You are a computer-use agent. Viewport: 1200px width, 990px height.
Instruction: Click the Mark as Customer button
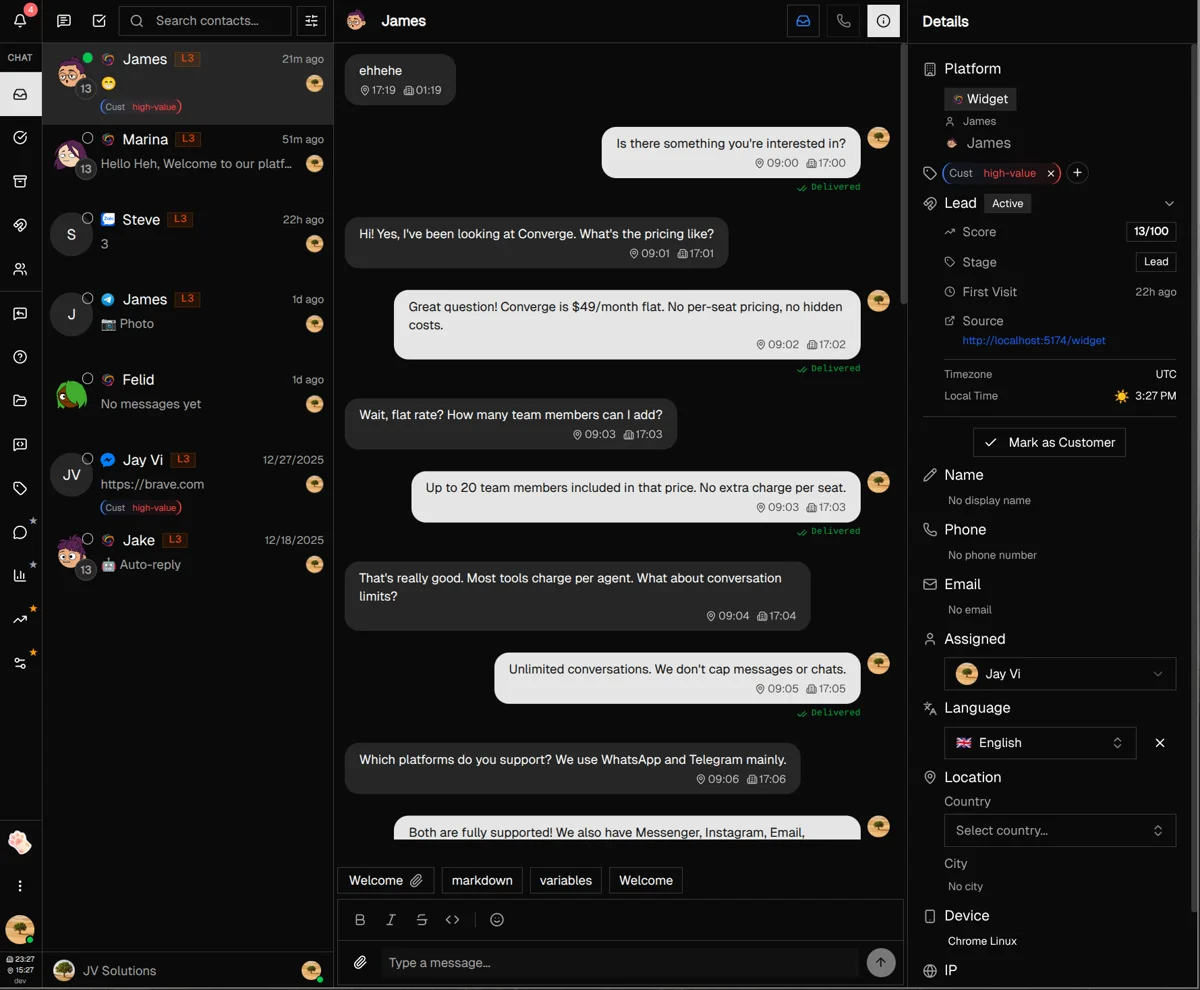(x=1049, y=442)
